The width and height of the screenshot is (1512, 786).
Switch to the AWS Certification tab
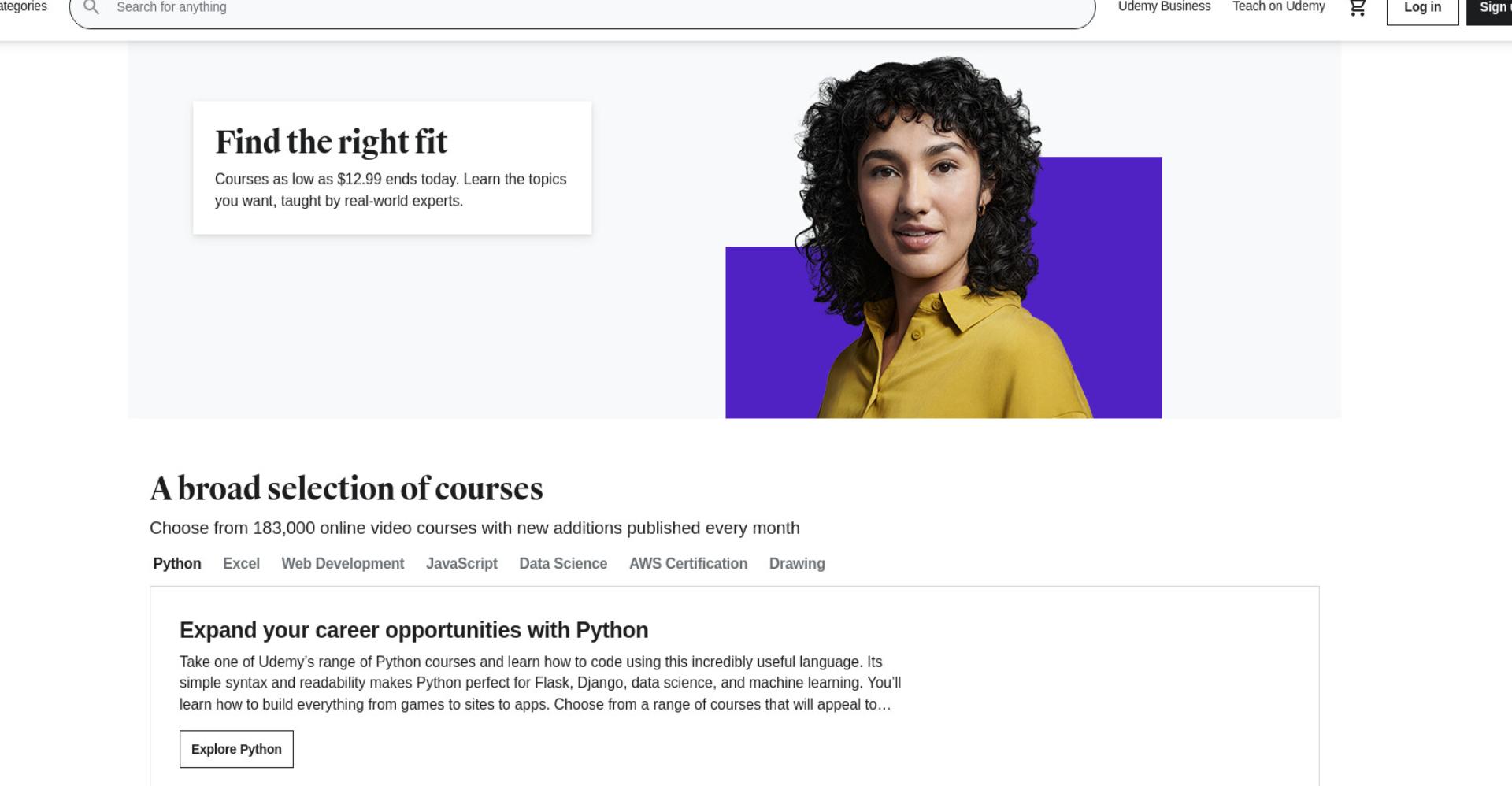pyautogui.click(x=688, y=564)
